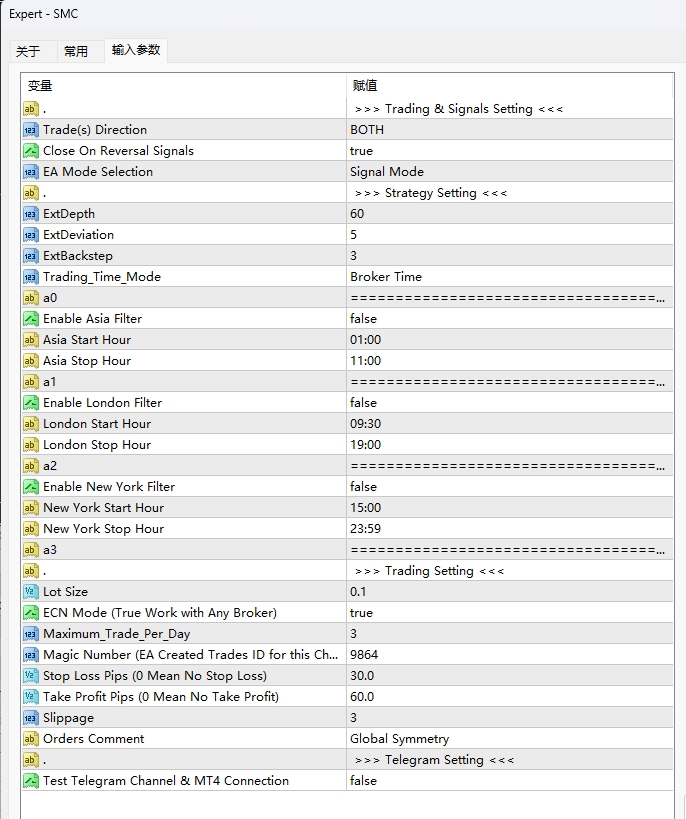Screen dimensions: 686x819
Task: Toggle Enable New York Filter value false
Action: point(510,487)
